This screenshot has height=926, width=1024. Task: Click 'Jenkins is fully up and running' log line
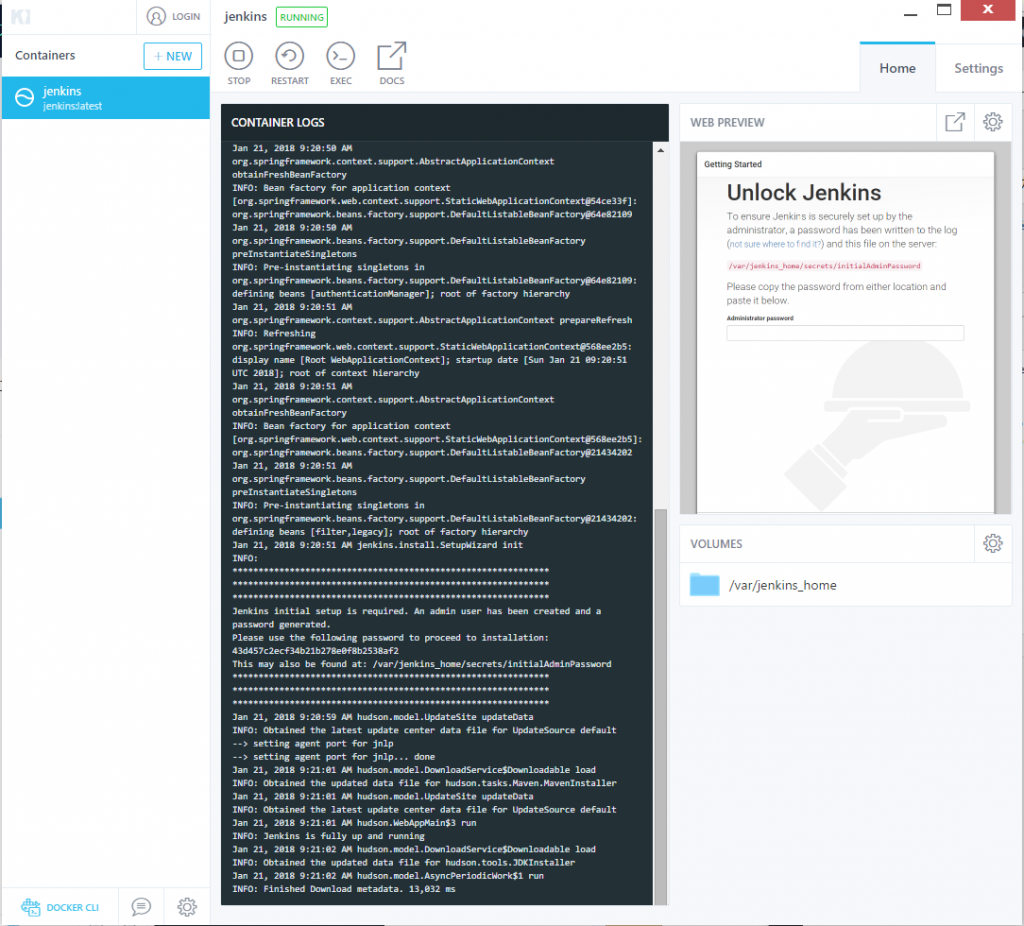(328, 836)
